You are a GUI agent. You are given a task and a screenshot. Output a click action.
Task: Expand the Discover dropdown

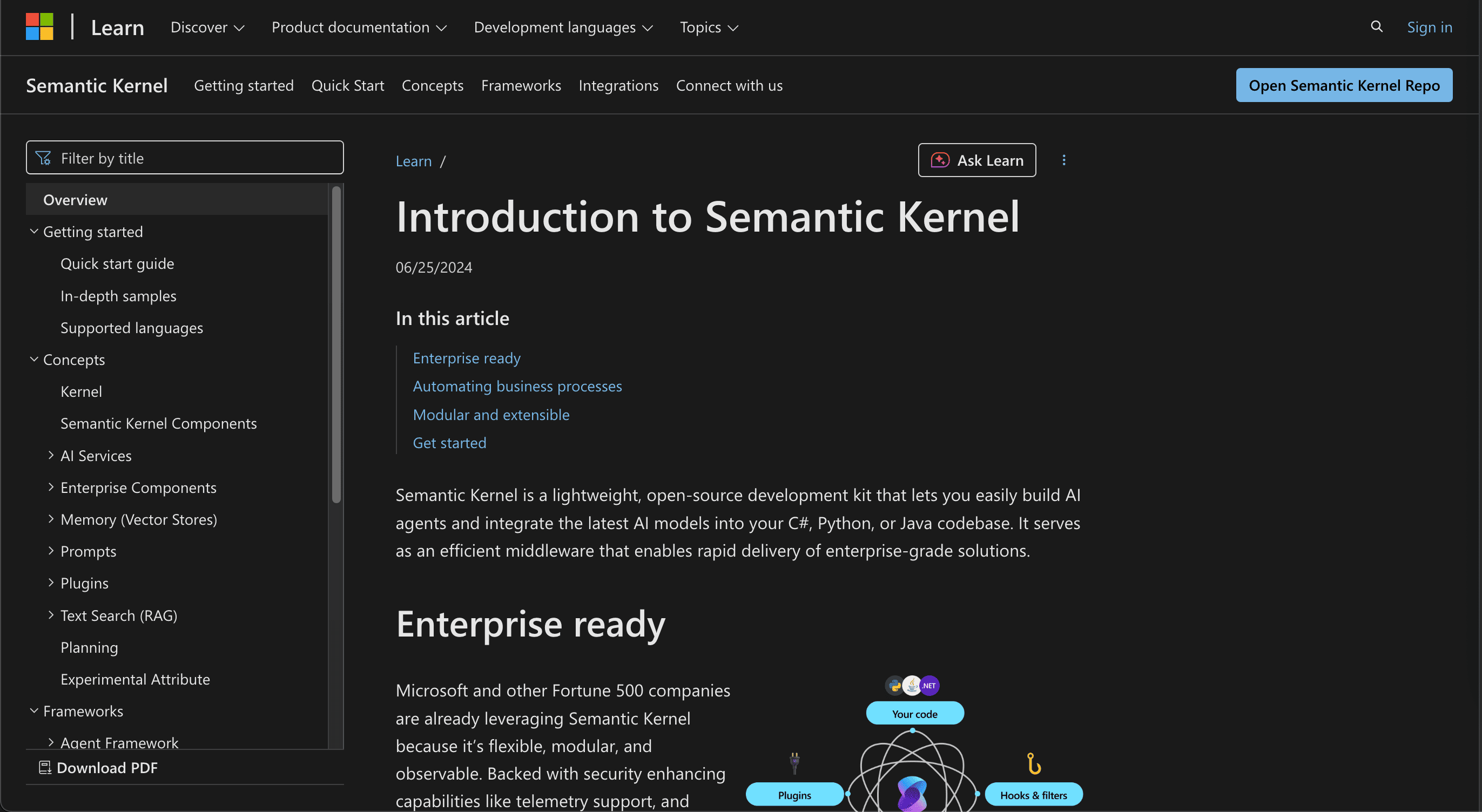click(207, 27)
